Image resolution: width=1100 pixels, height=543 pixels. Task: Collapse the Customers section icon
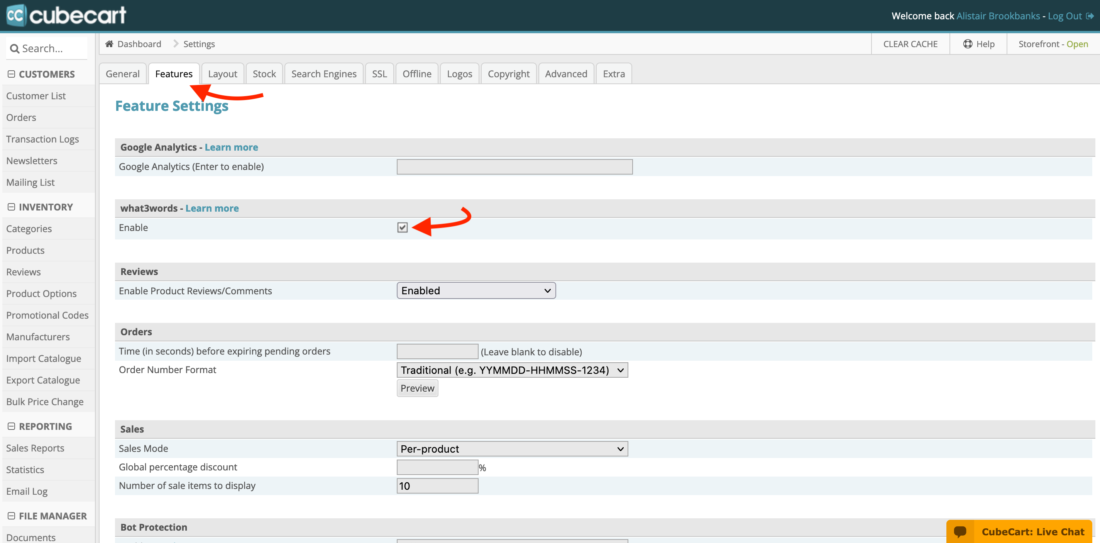[11, 74]
